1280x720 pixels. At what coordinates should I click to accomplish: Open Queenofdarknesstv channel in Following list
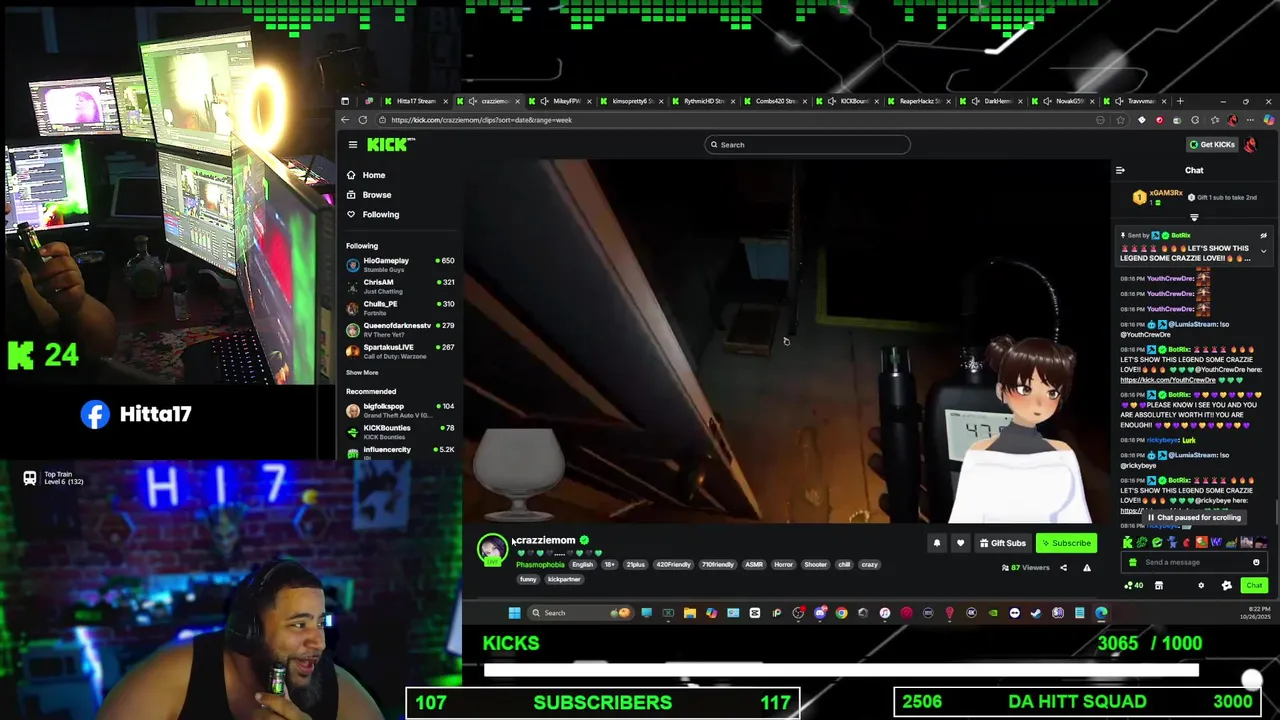click(x=400, y=330)
